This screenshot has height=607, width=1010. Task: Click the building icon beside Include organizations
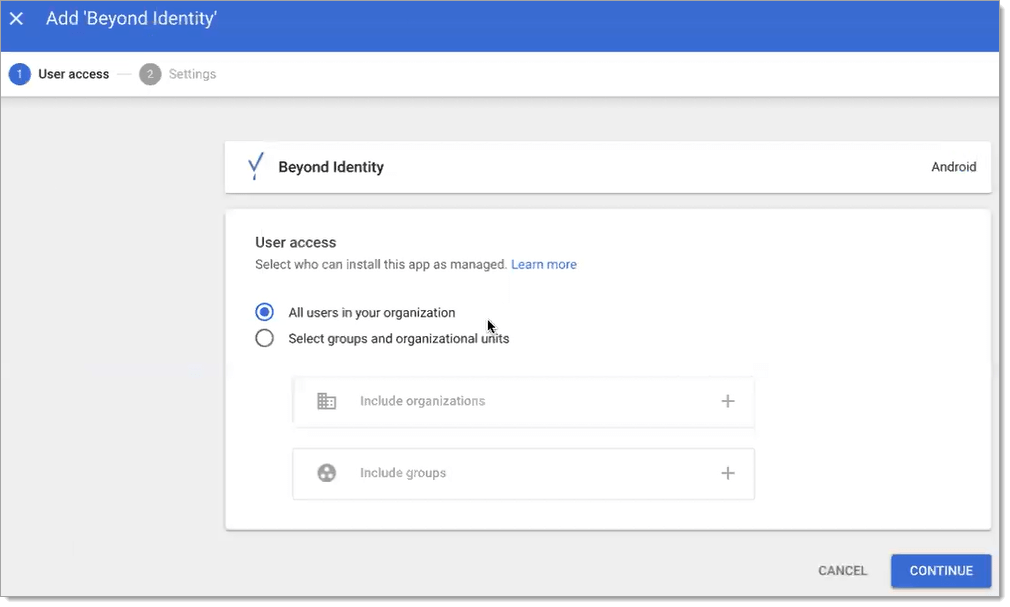[326, 400]
